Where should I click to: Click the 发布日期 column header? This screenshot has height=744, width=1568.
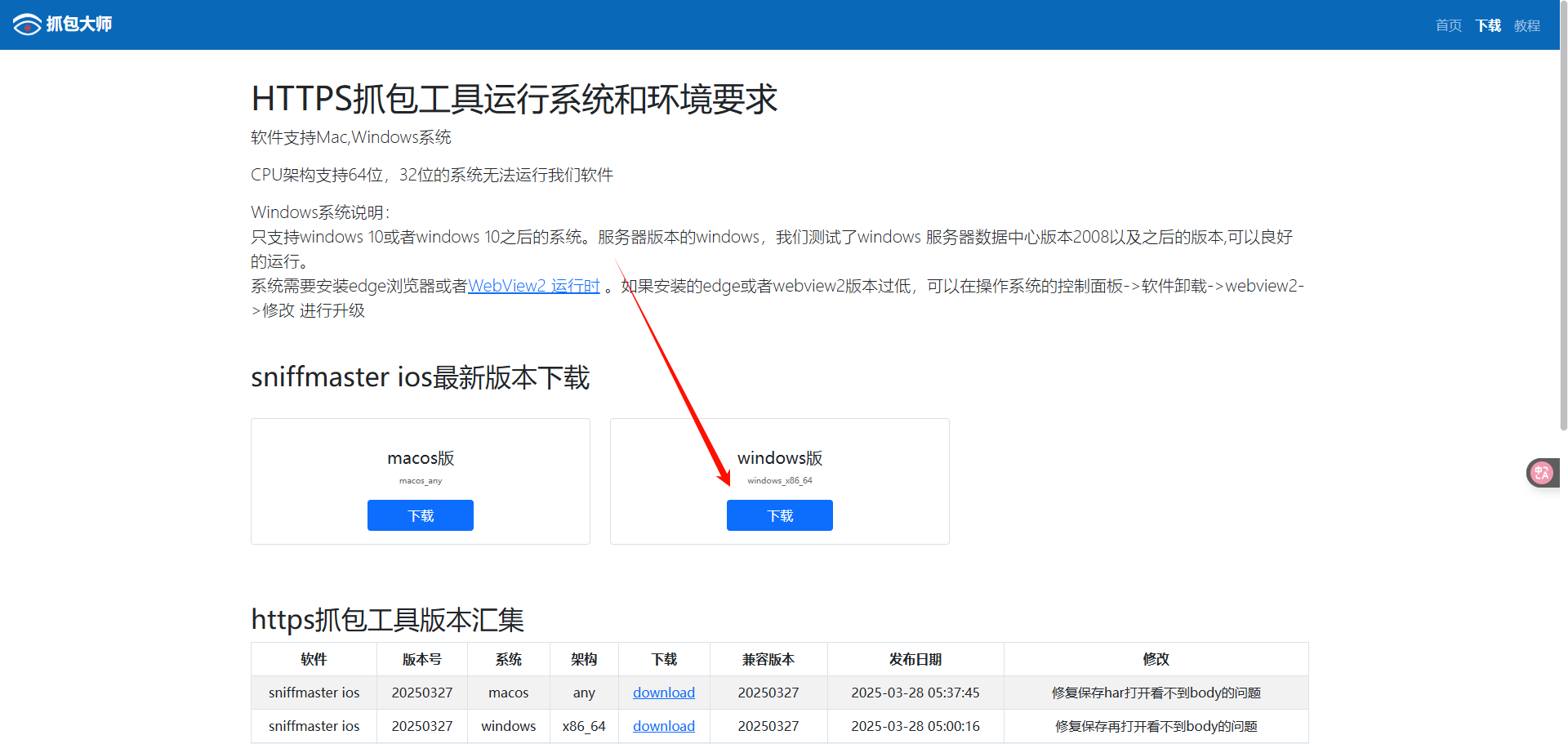[915, 659]
